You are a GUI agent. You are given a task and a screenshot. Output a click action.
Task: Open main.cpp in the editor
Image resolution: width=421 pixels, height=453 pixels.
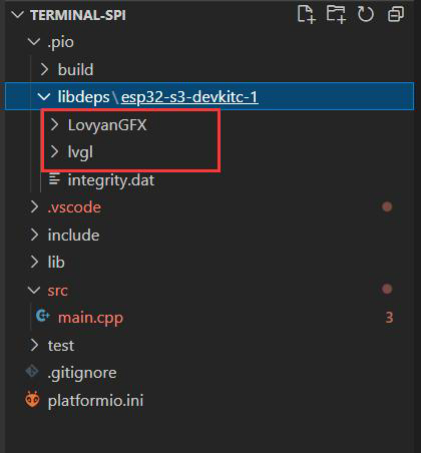(91, 317)
